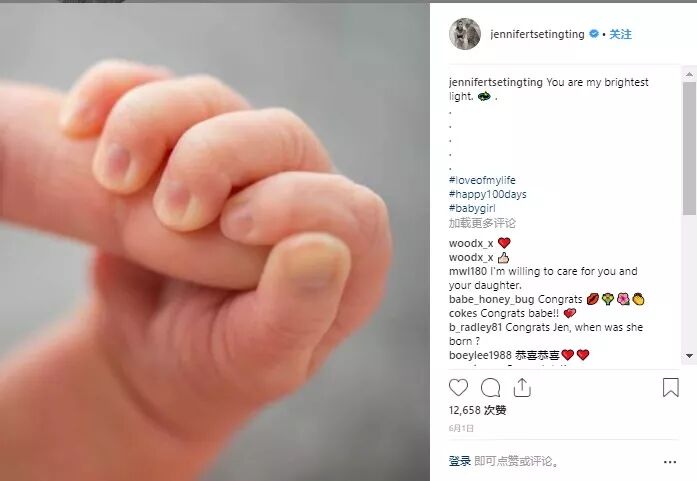Follow the account with 关注
697x481 pixels.
620,34
